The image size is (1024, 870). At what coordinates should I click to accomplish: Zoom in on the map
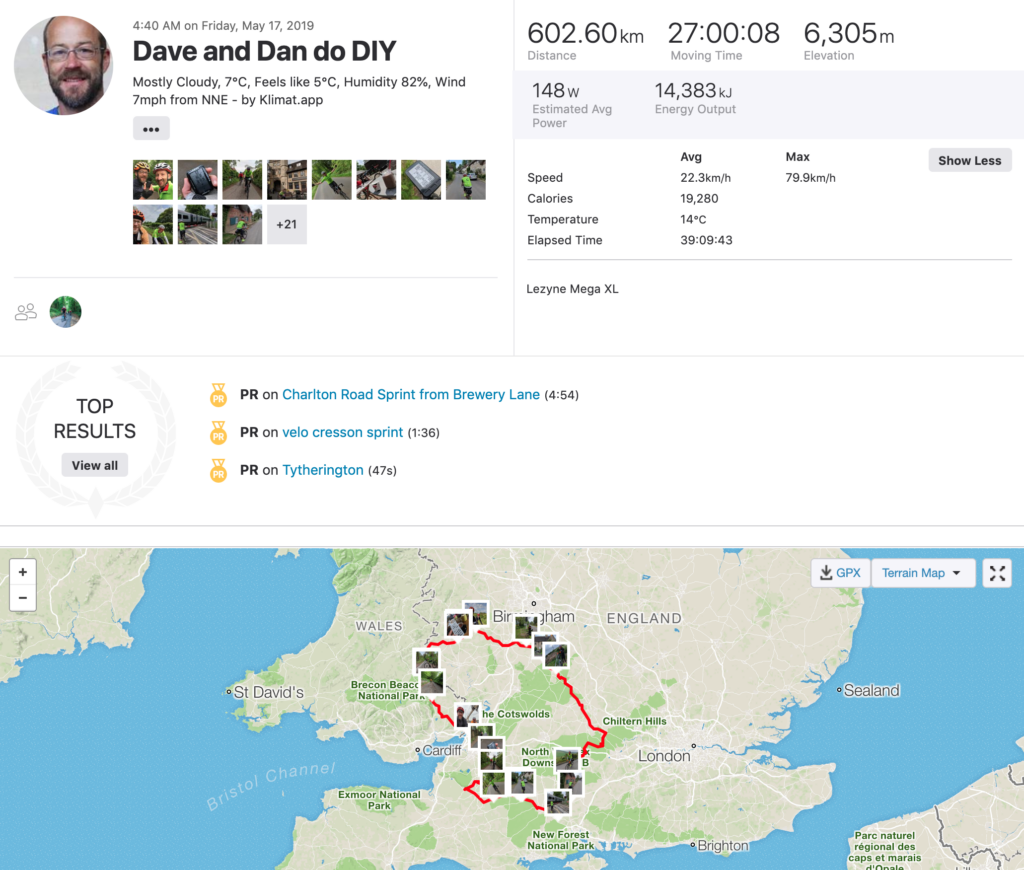[23, 572]
